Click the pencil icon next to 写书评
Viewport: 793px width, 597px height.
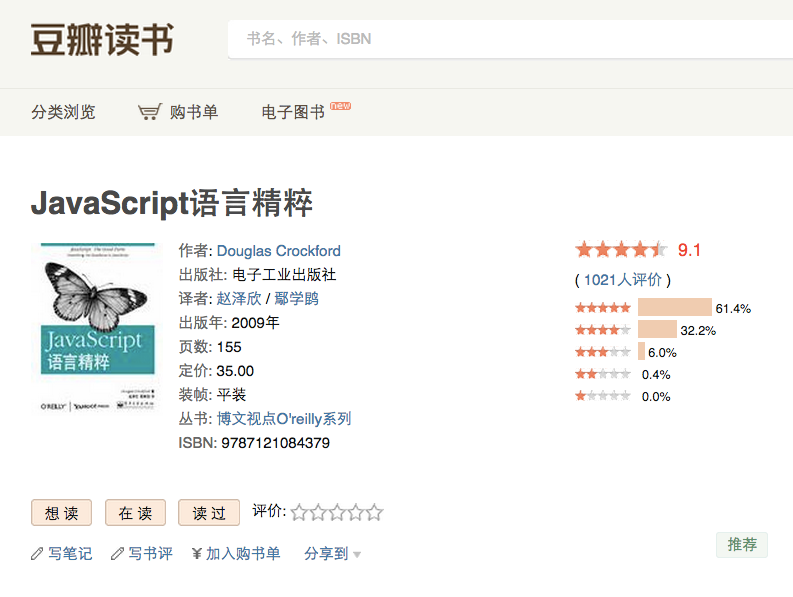(x=117, y=553)
